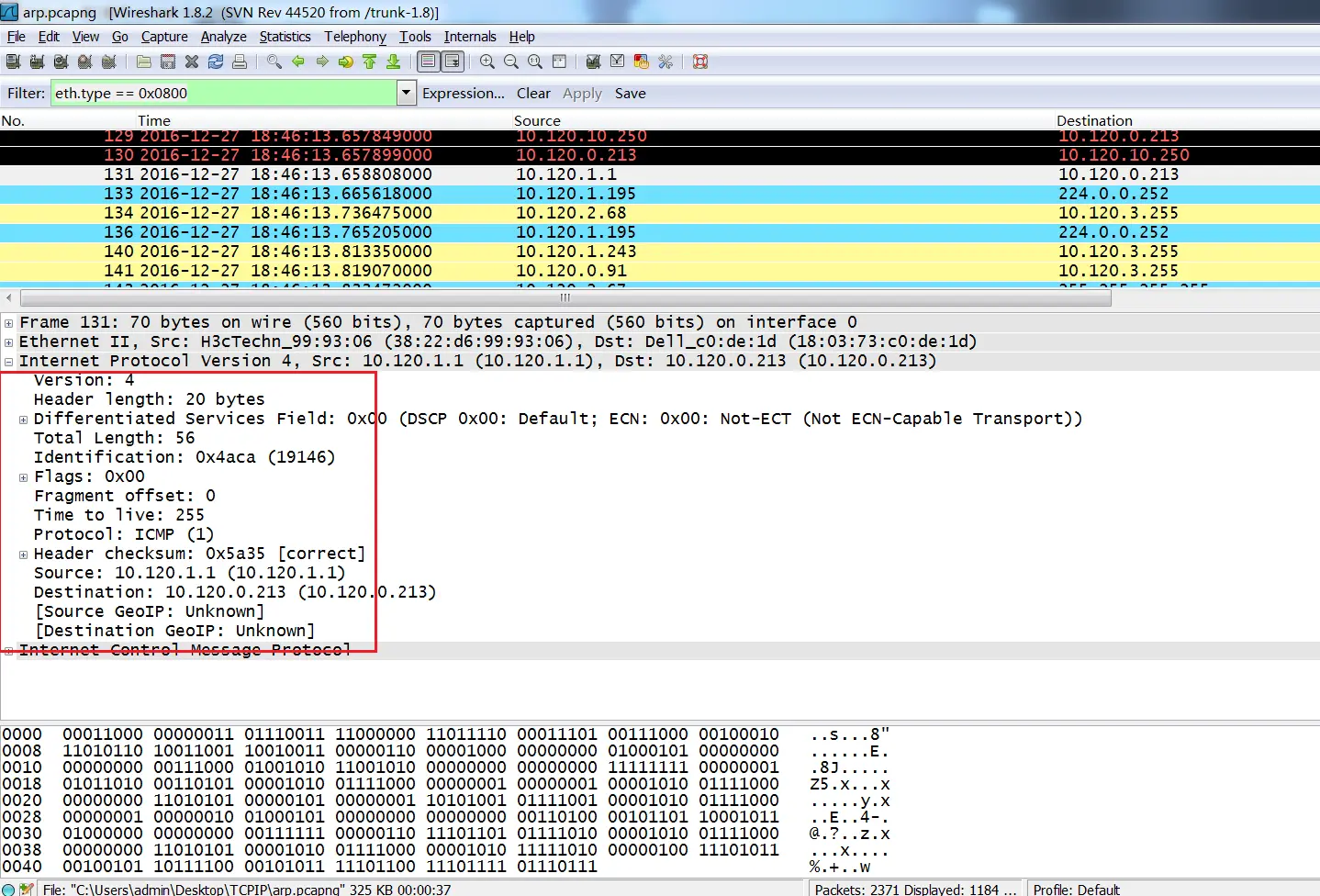Go to a specific packet number
The image size is (1320, 896).
[346, 62]
